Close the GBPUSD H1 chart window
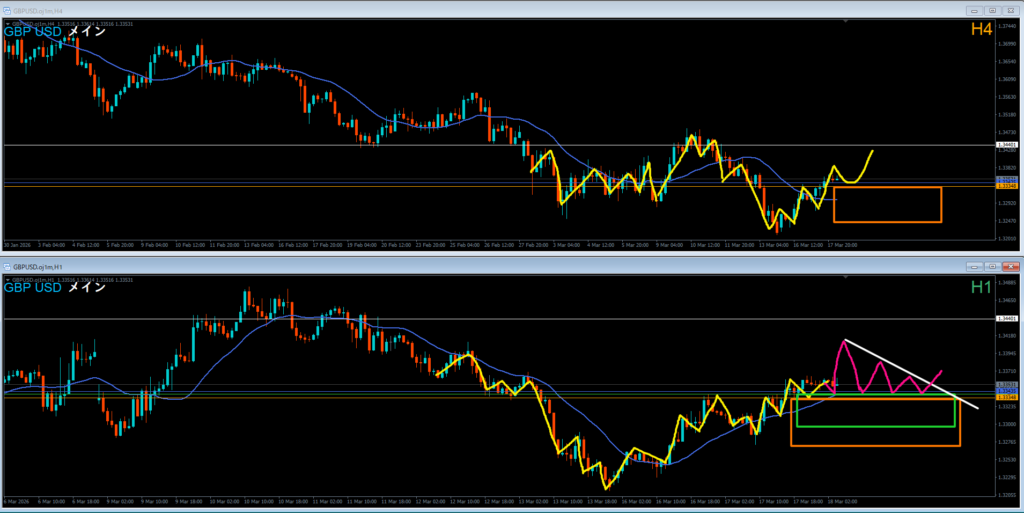The image size is (1024, 513). (1010, 267)
